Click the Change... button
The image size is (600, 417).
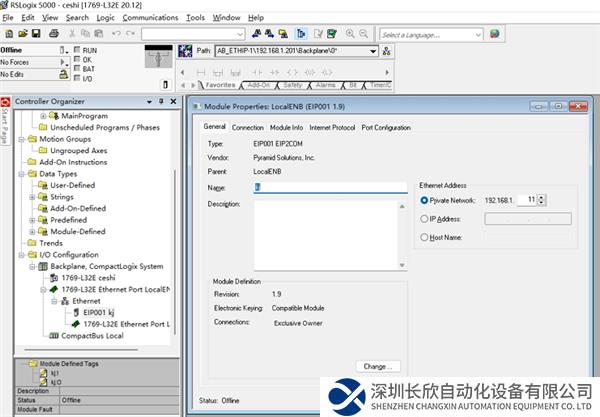pyautogui.click(x=380, y=366)
